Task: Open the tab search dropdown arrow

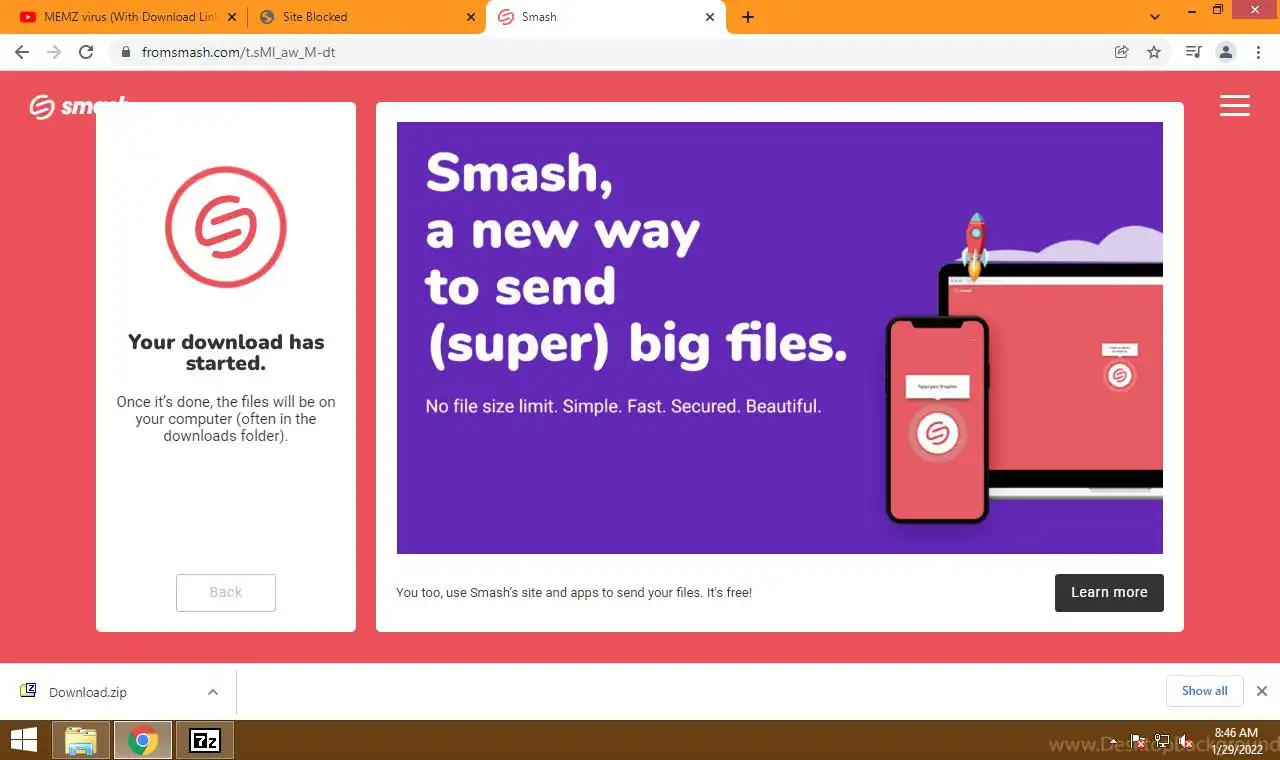Action: (x=1155, y=17)
